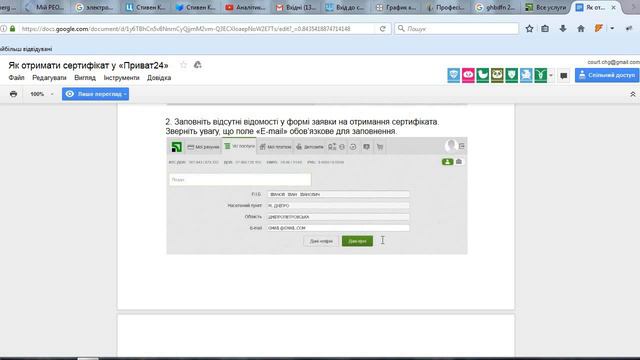Open the browser bookmarks library icon
The height and width of the screenshot is (360, 640).
(x=545, y=29)
